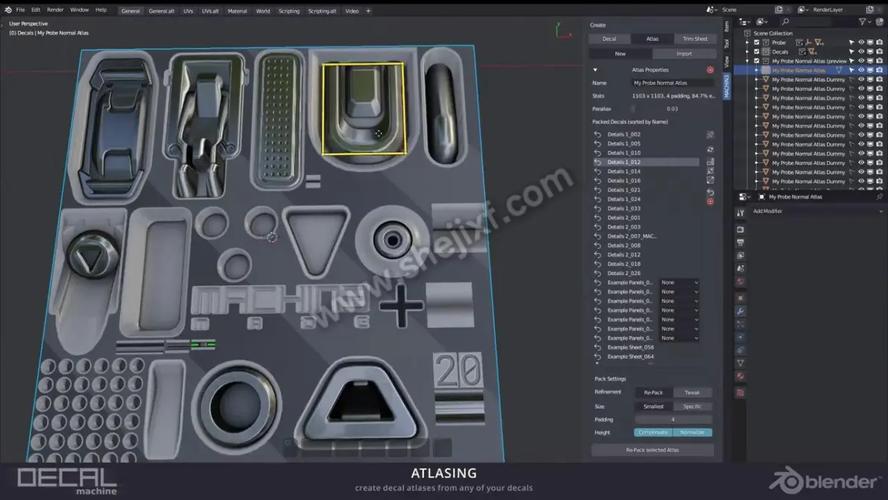Open the Help menu
Image resolution: width=888 pixels, height=500 pixels.
(101, 10)
